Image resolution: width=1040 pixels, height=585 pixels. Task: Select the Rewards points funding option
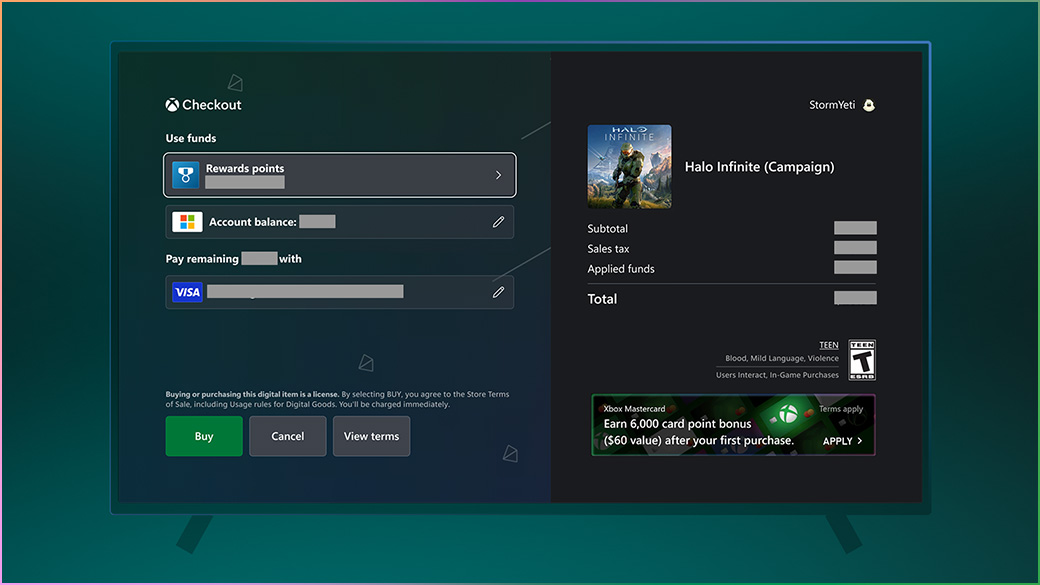coord(340,174)
